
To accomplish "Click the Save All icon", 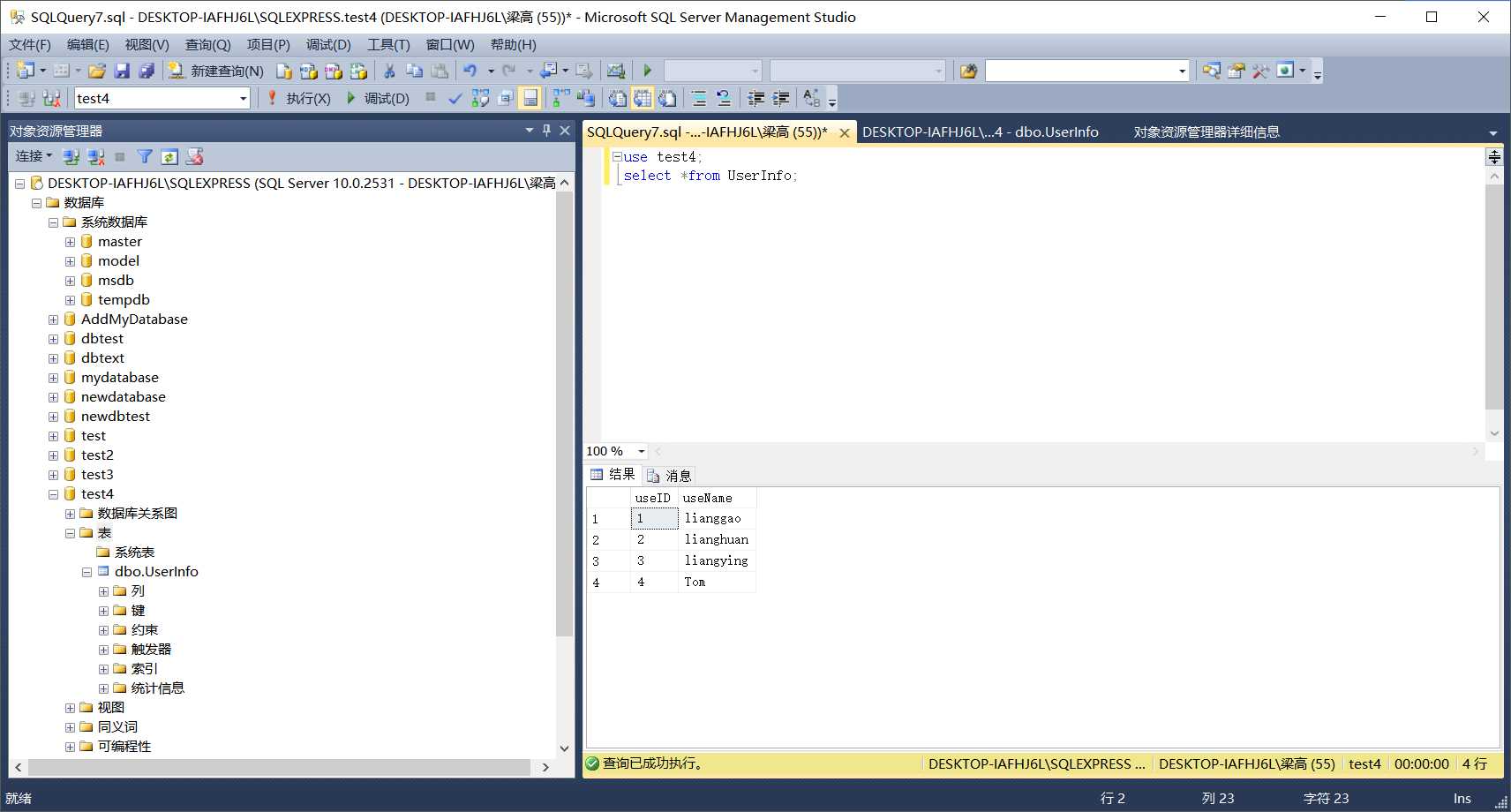I will tap(147, 71).
